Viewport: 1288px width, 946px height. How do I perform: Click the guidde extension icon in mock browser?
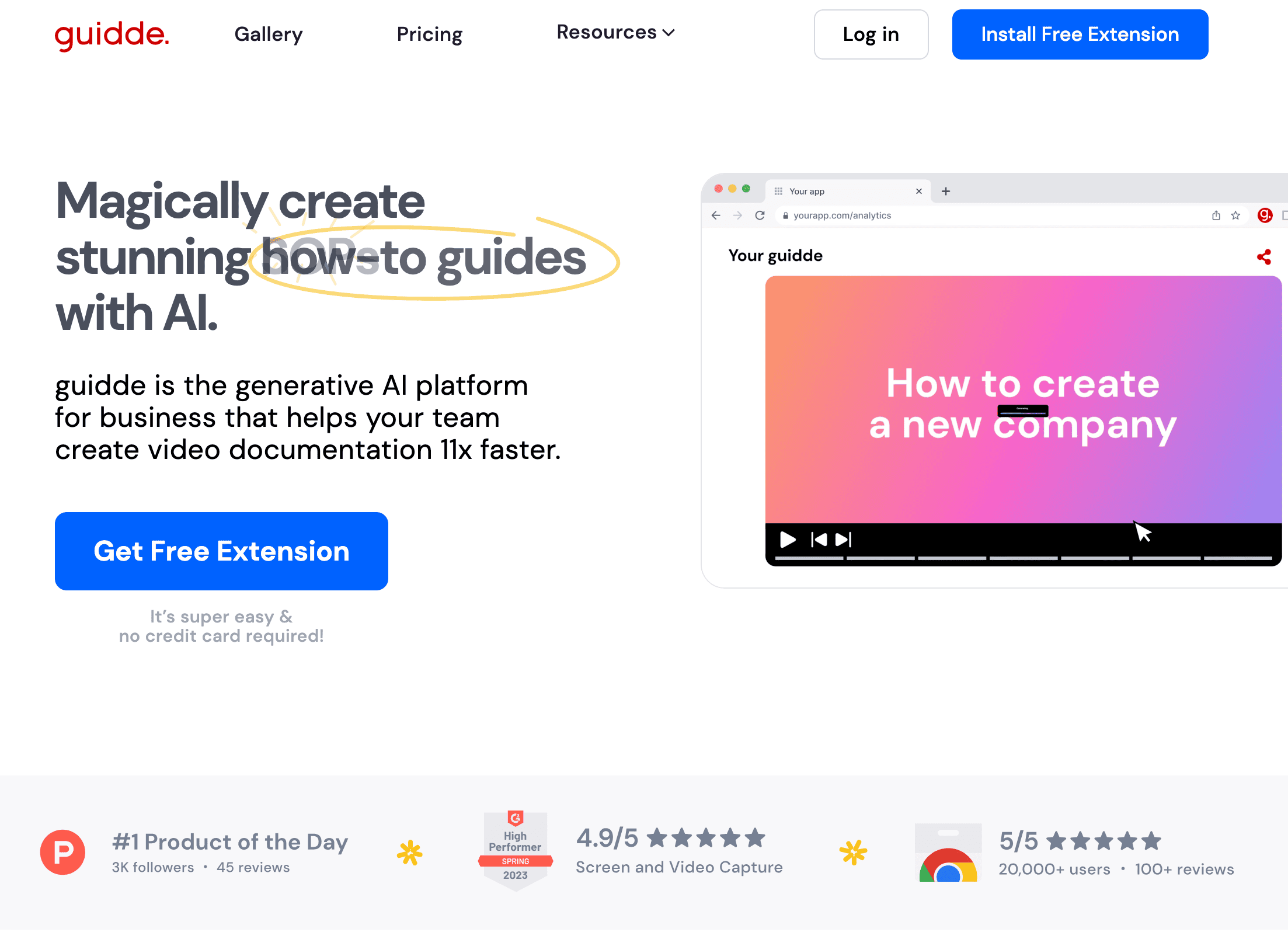coord(1265,215)
